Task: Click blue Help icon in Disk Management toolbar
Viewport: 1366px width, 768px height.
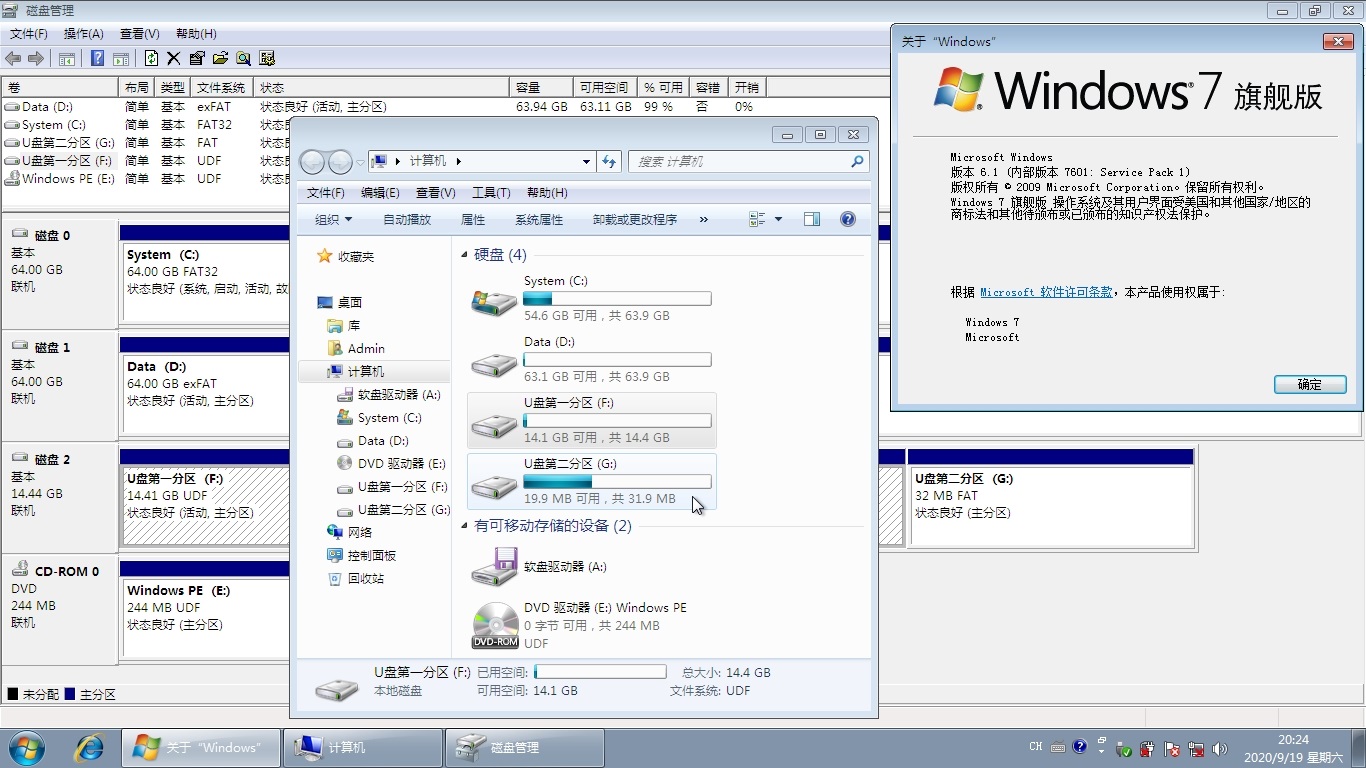Action: tap(97, 59)
